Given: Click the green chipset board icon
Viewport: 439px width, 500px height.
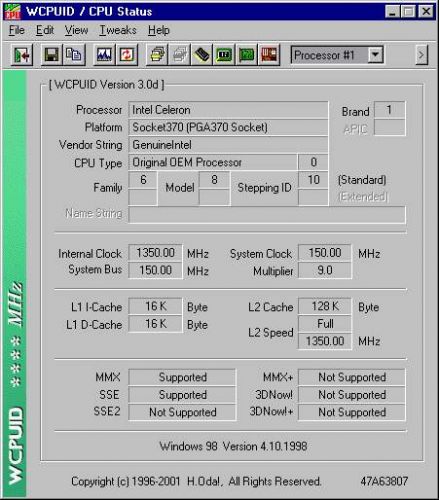Looking at the screenshot, I should point(224,55).
